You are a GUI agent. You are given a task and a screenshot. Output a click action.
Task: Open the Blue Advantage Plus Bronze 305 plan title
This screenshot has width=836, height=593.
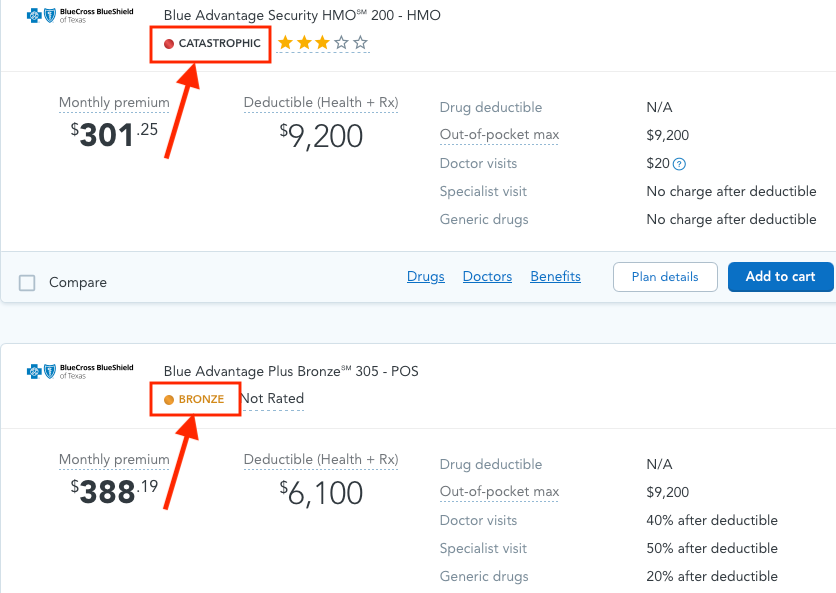(291, 371)
